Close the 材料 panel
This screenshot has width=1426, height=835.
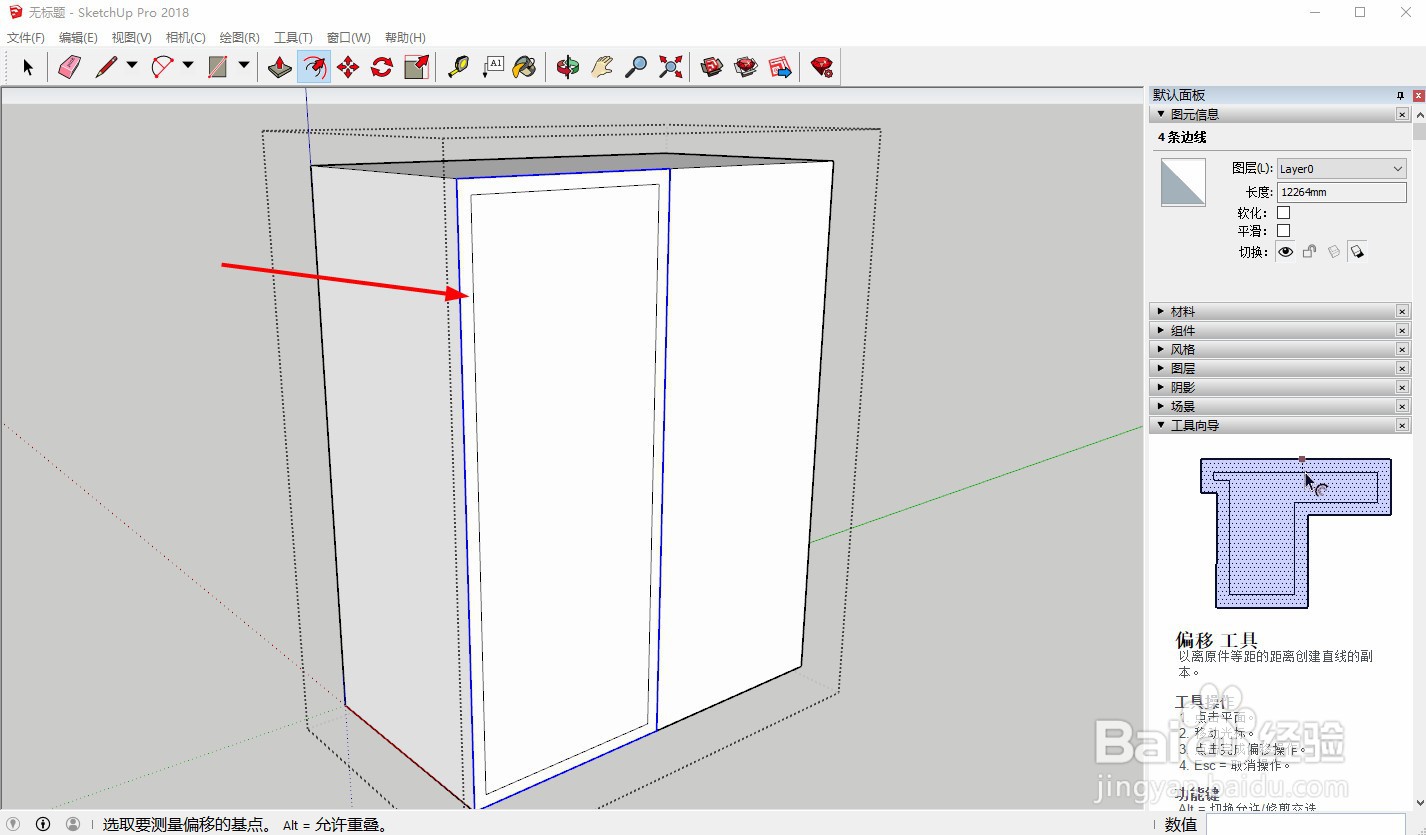coord(1402,312)
